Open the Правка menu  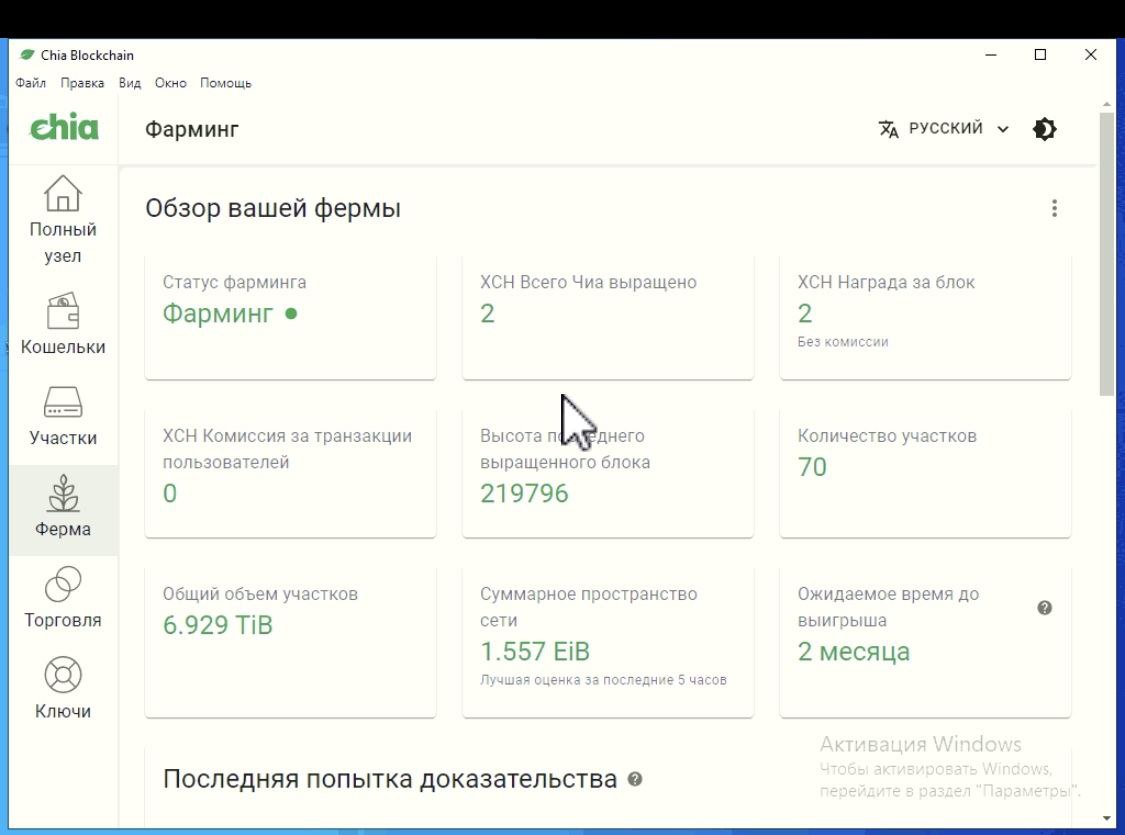[x=82, y=83]
